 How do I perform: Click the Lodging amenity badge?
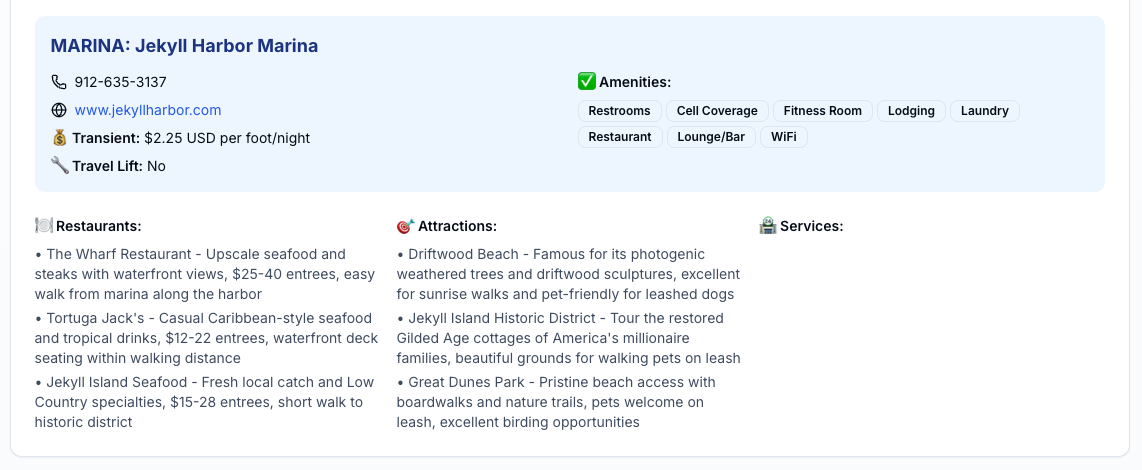coord(911,111)
